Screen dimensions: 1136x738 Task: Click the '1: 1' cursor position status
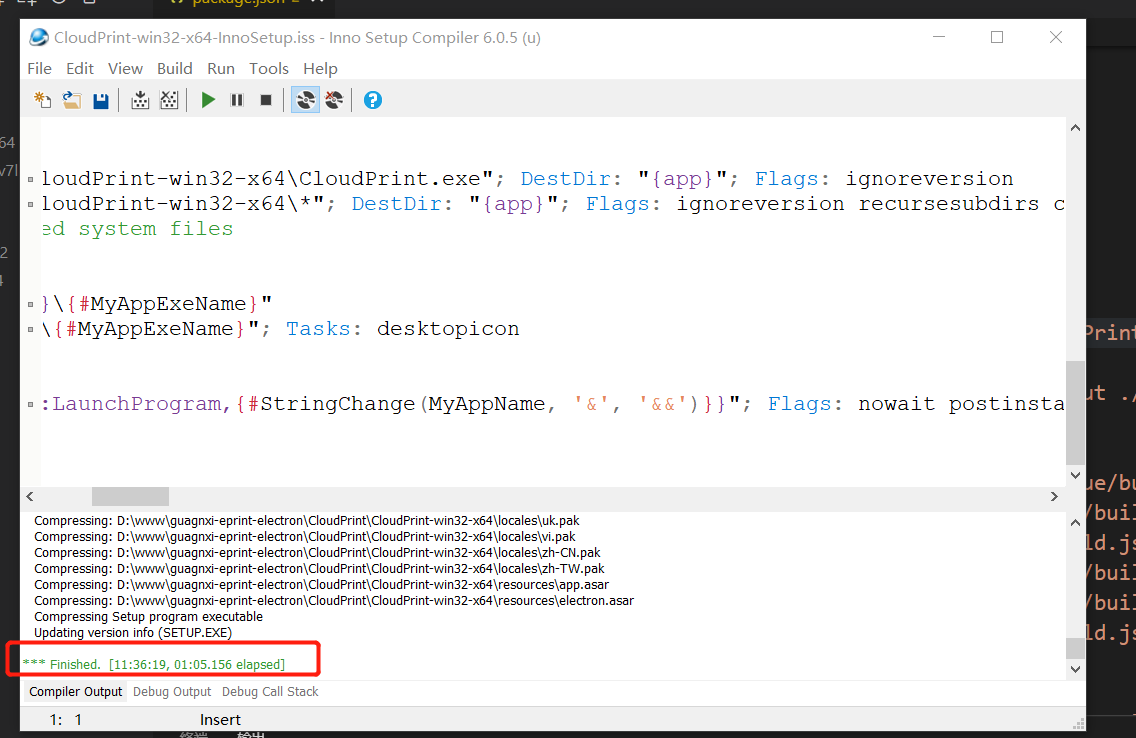point(66,720)
